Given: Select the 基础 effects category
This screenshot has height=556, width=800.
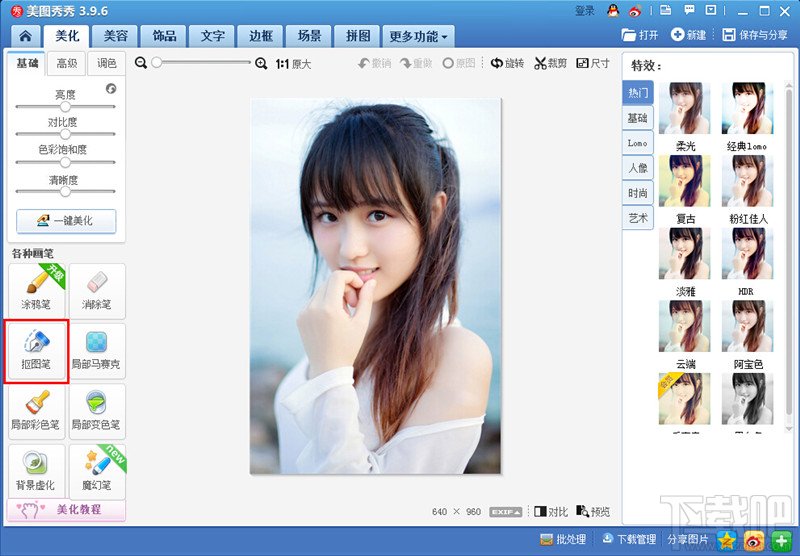Looking at the screenshot, I should (x=638, y=118).
